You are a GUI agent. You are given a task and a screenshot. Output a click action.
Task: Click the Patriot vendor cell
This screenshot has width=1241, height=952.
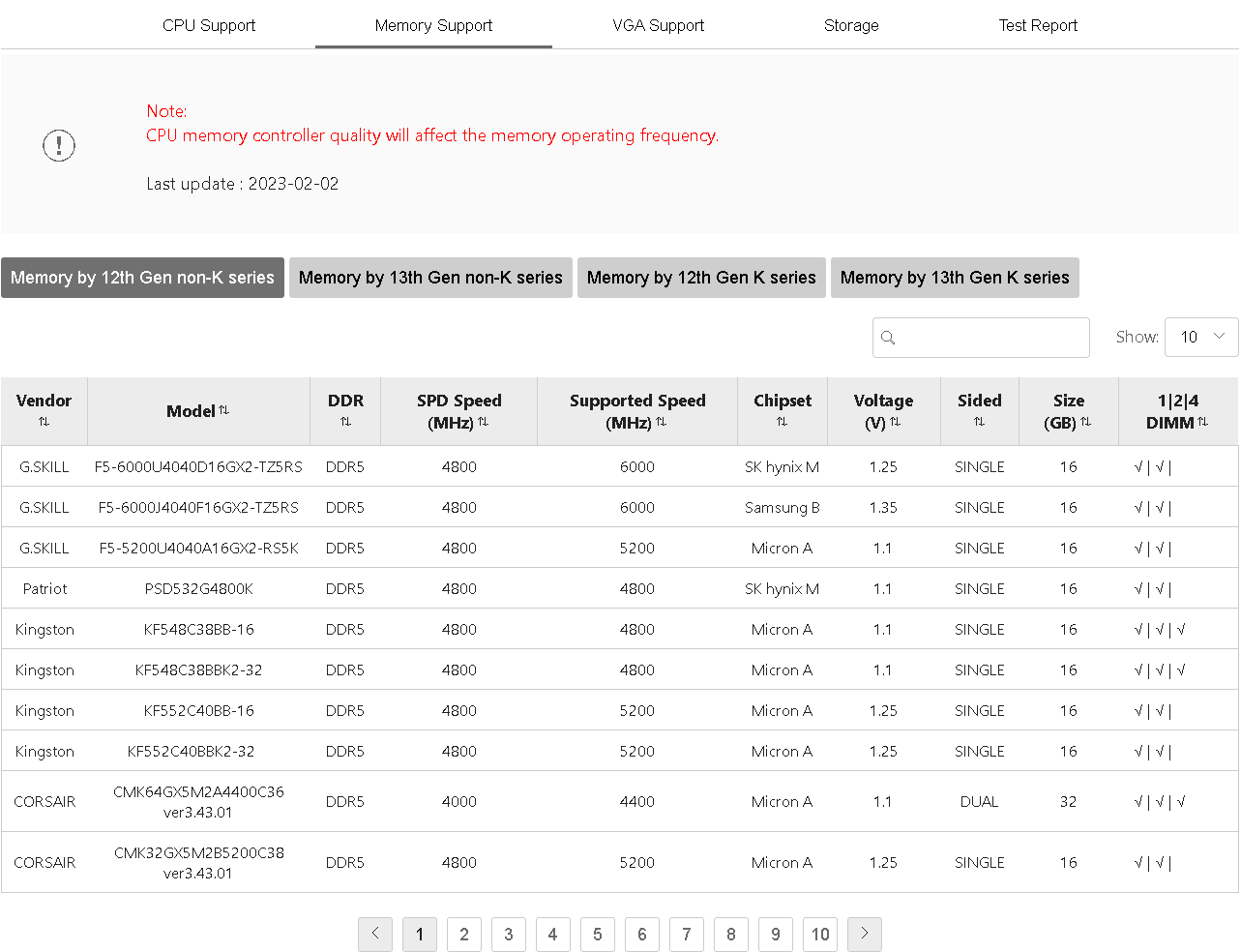[x=44, y=589]
